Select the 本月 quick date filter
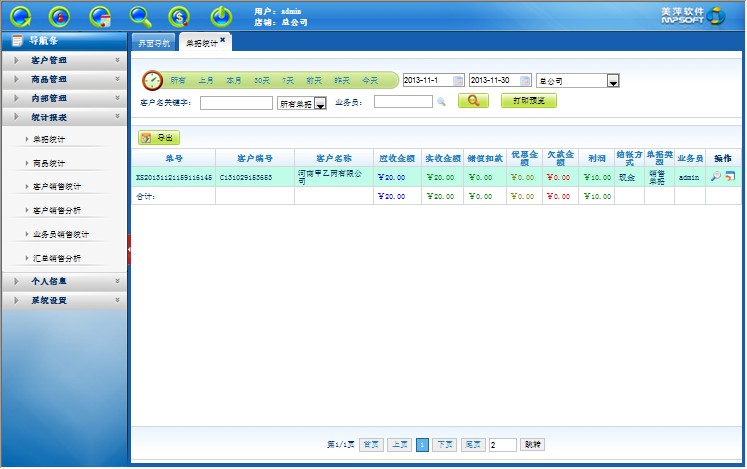This screenshot has height=469, width=747. coord(233,80)
